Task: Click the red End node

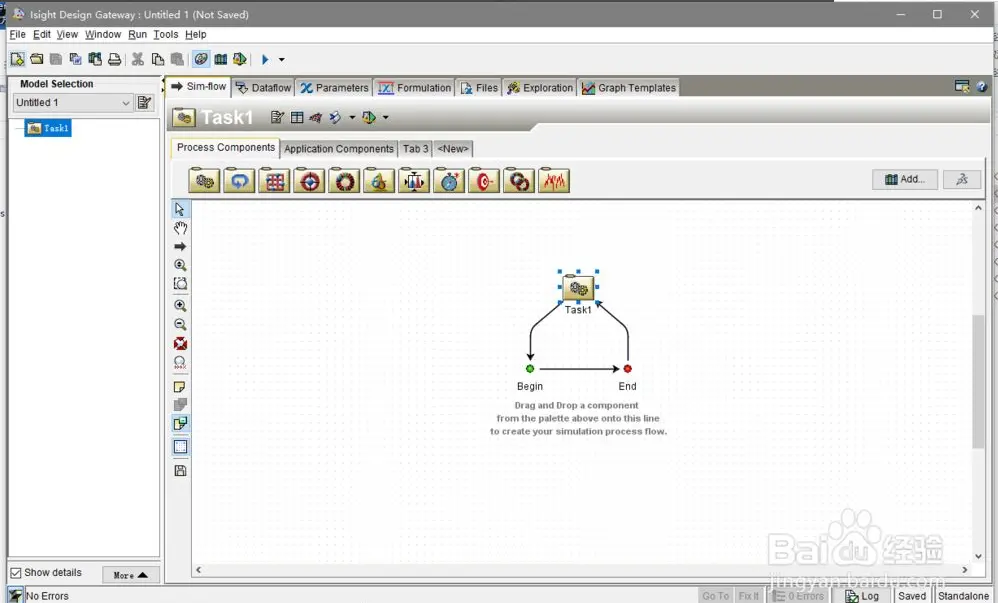Action: pos(628,369)
